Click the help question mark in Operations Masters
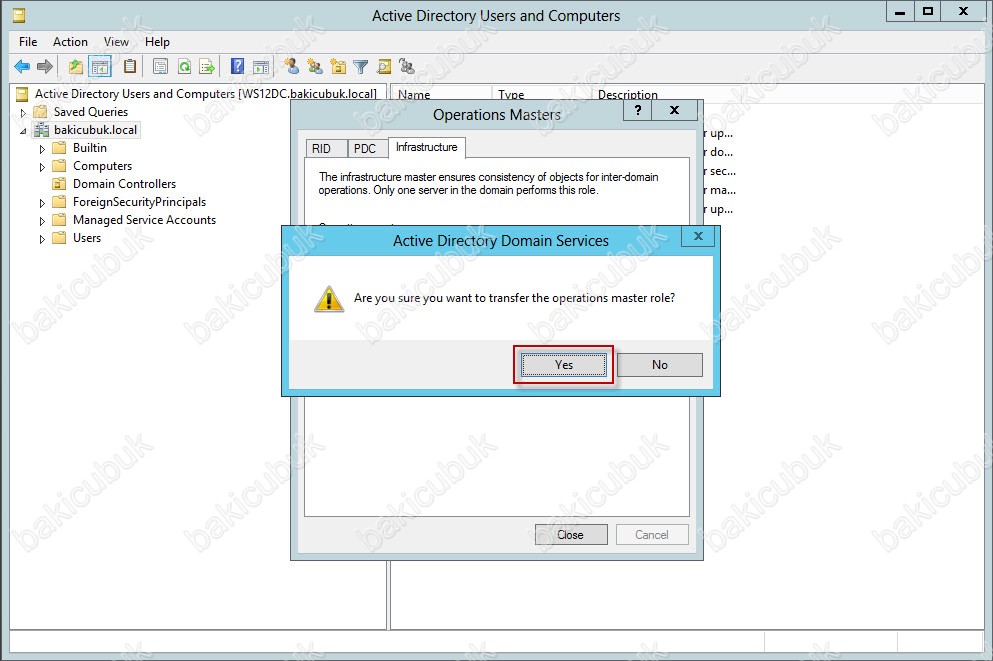 pyautogui.click(x=638, y=110)
